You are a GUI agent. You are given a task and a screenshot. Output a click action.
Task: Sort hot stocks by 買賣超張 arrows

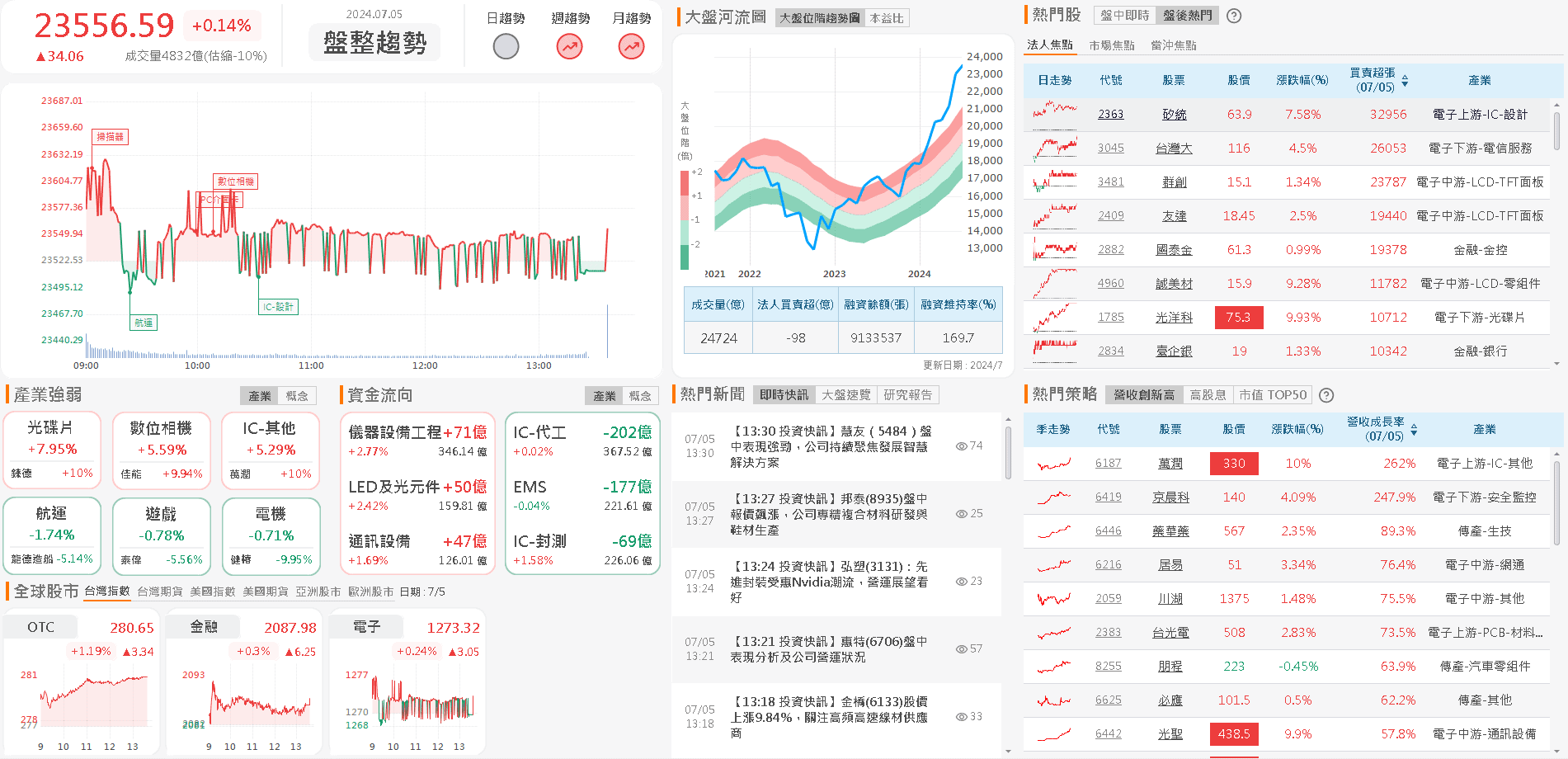click(x=1405, y=81)
